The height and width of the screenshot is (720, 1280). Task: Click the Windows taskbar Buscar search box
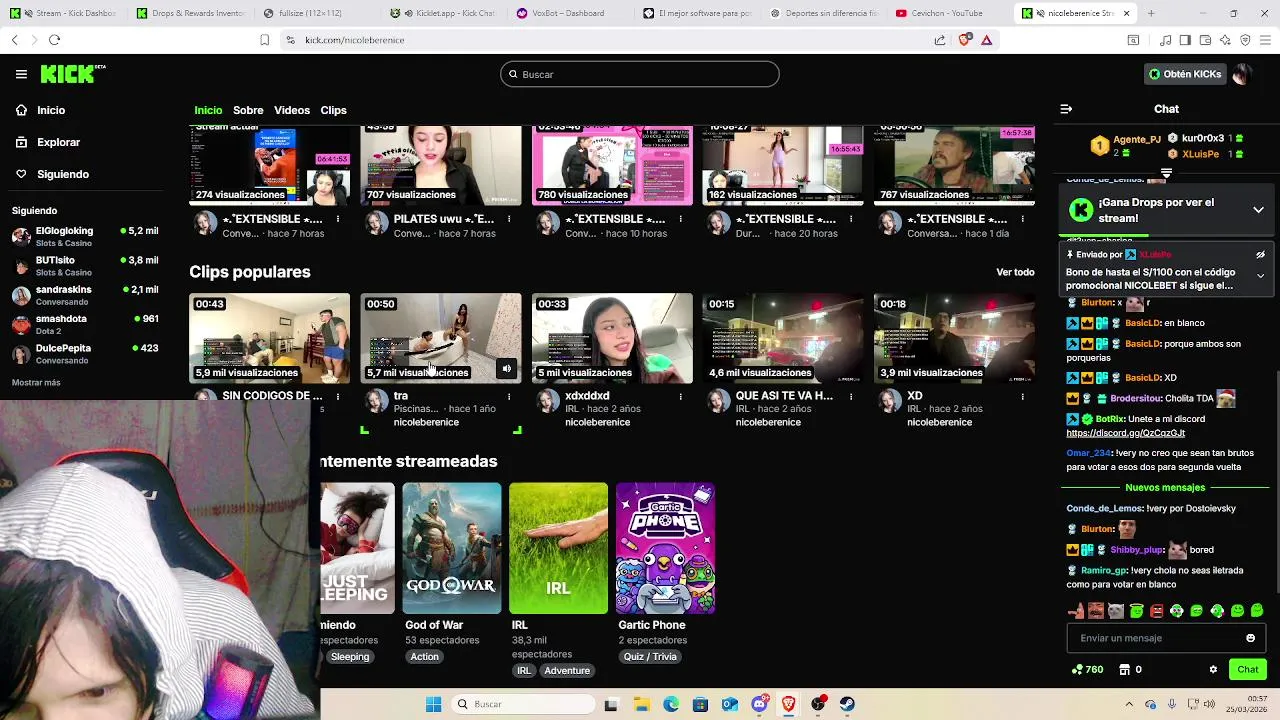(522, 704)
